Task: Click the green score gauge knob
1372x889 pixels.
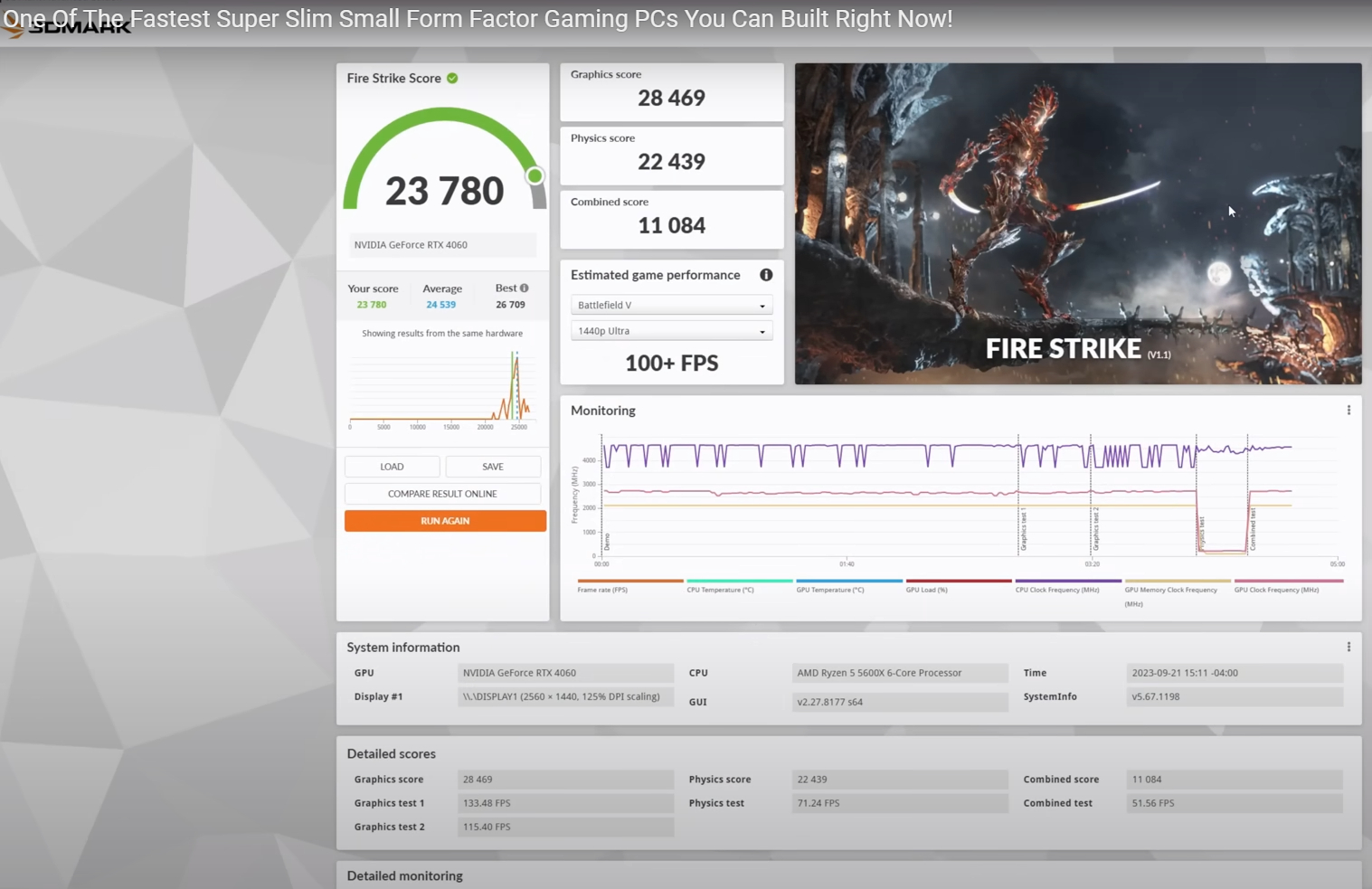Action: coord(535,175)
